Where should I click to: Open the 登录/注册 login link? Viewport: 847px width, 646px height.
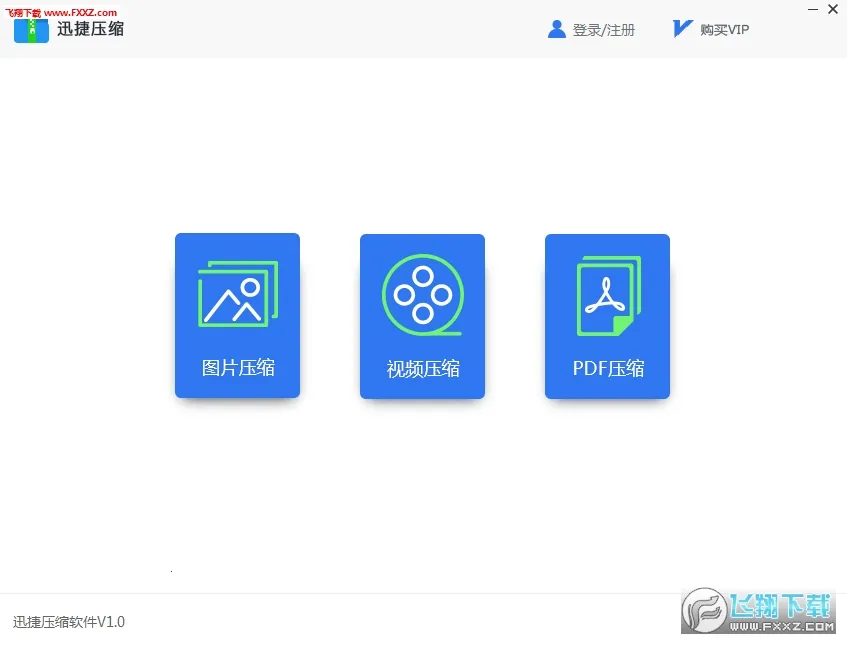point(603,30)
